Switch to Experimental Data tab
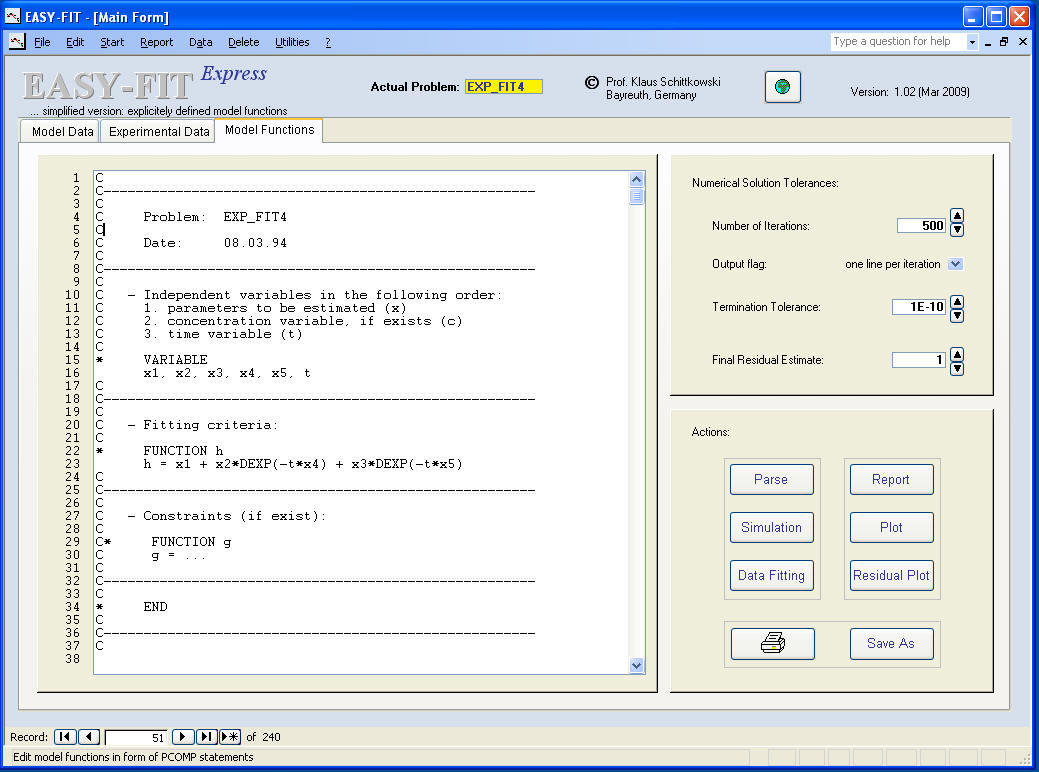Viewport: 1039px width, 772px height. (159, 132)
